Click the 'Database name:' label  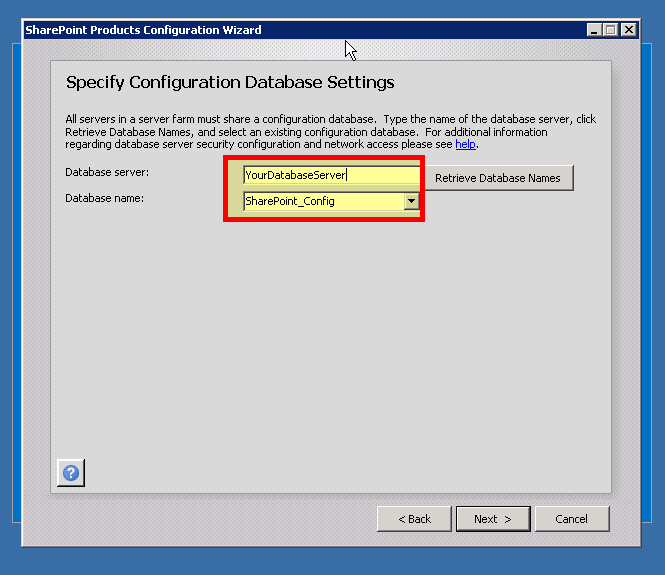pyautogui.click(x=104, y=198)
